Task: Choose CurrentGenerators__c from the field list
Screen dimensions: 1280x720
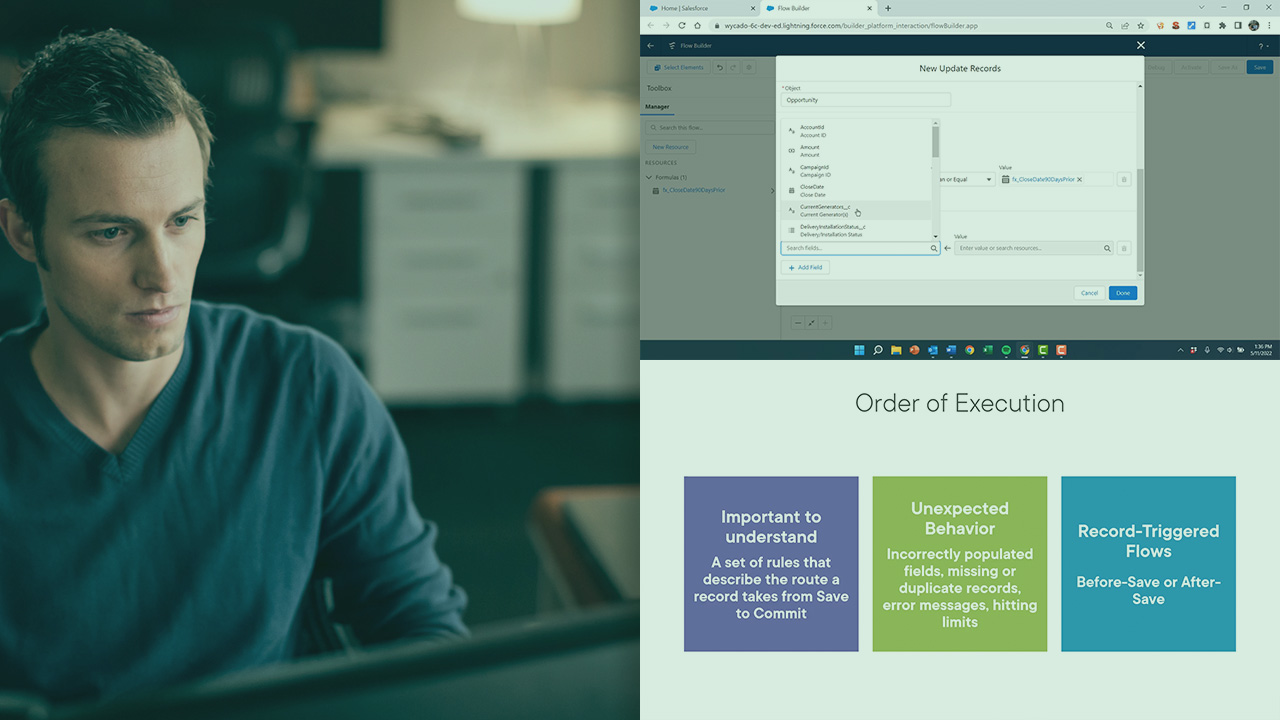Action: [x=825, y=210]
